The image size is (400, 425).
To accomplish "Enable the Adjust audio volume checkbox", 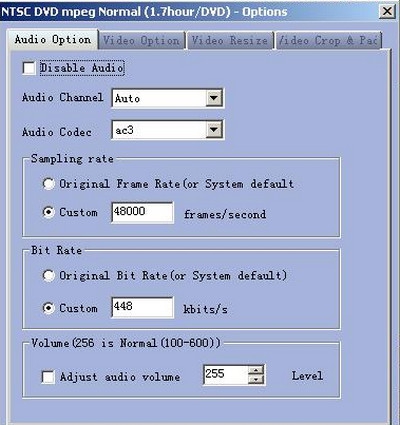I will click(48, 377).
